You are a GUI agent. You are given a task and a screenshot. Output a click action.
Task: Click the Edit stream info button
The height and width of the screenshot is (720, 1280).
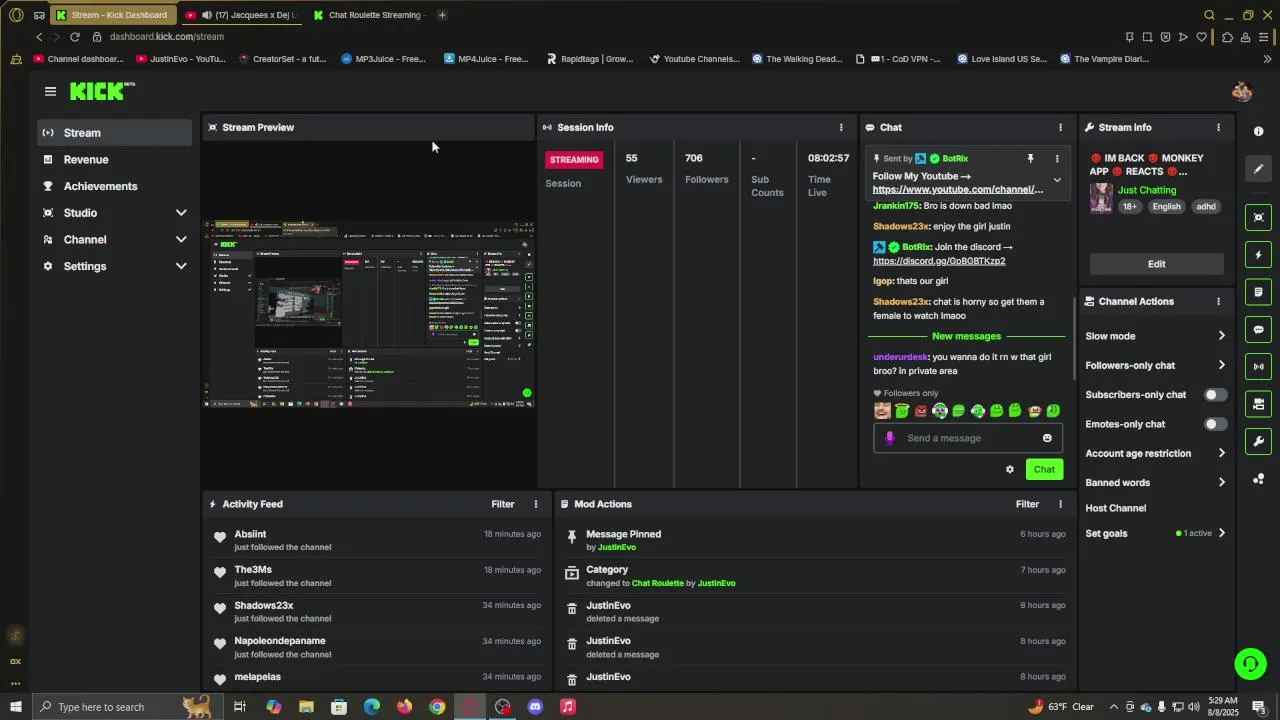tap(1156, 264)
